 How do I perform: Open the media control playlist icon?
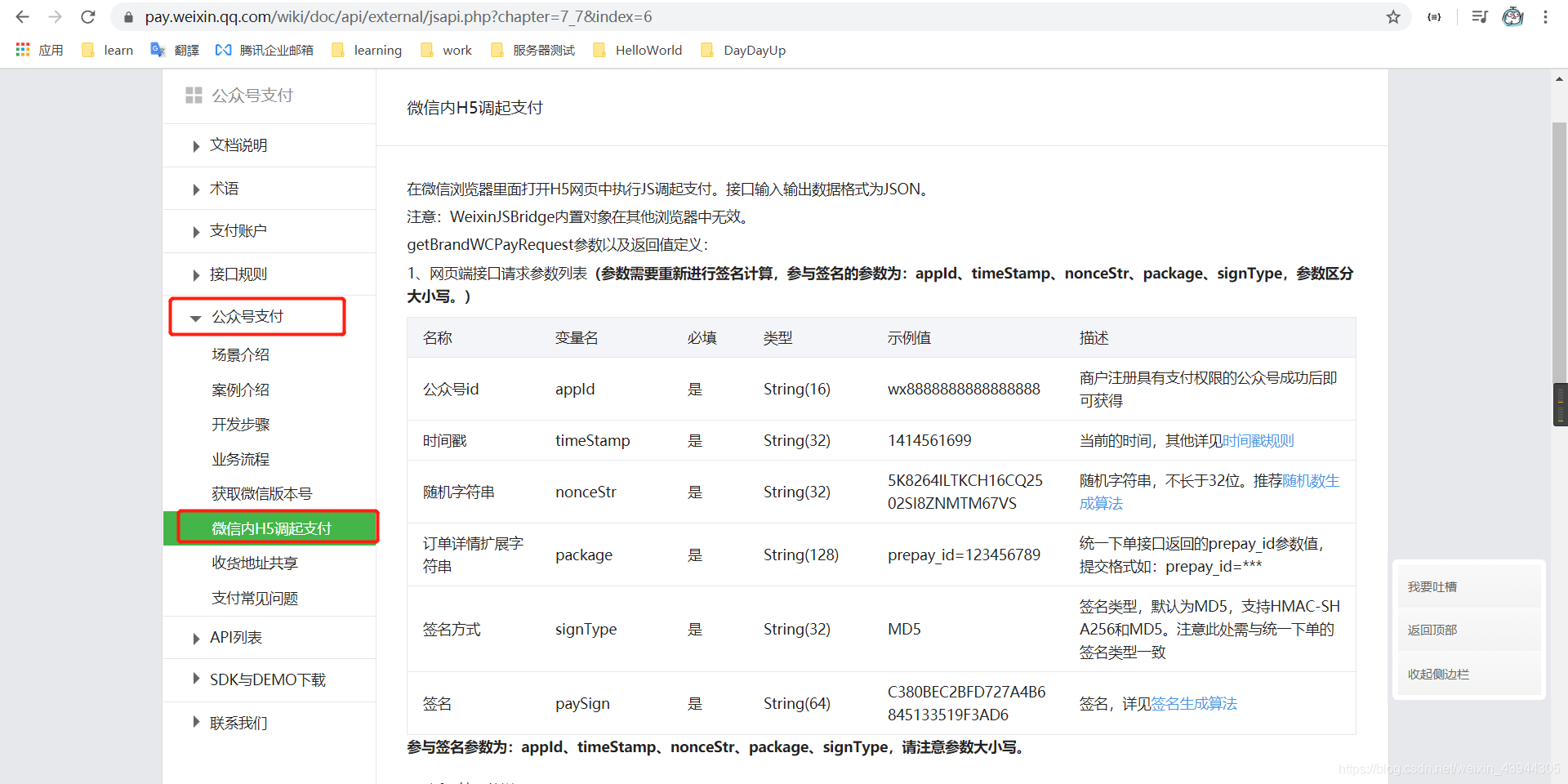tap(1480, 16)
